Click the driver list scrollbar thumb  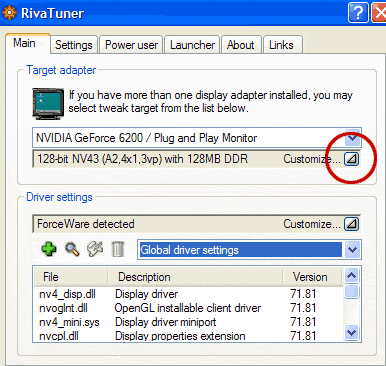(x=352, y=291)
